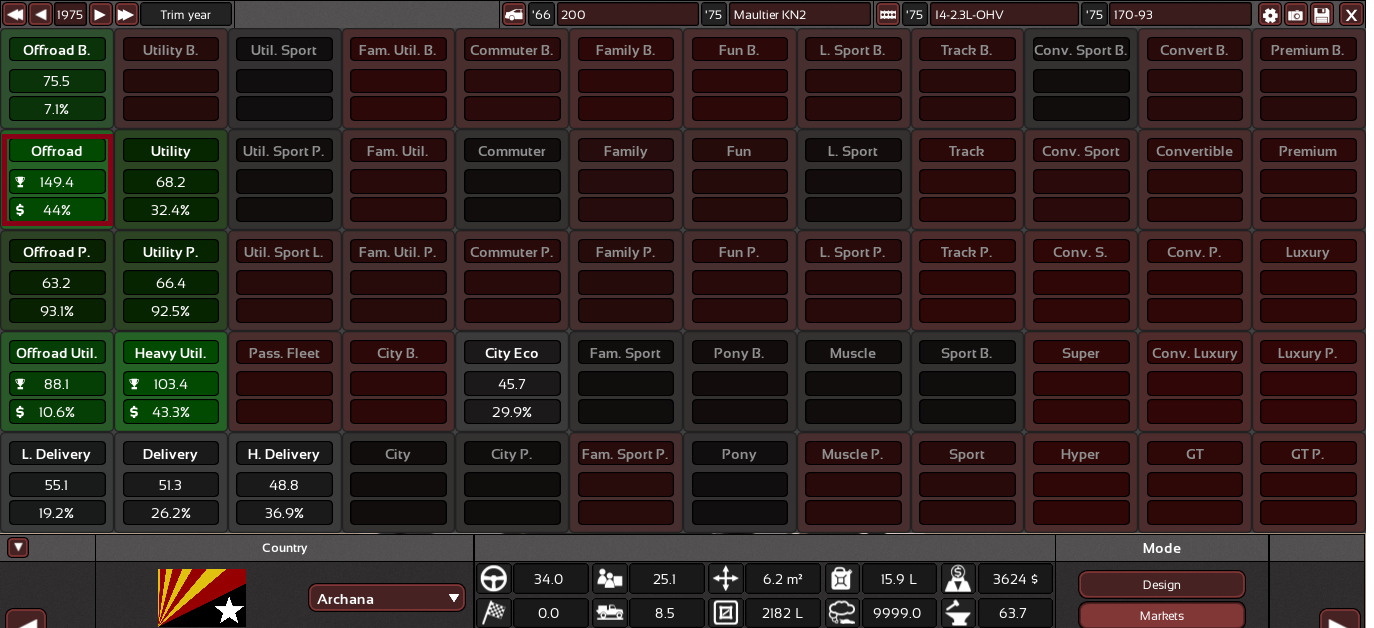1374x628 pixels.
Task: Click the car model icon in top bar
Action: pos(513,15)
